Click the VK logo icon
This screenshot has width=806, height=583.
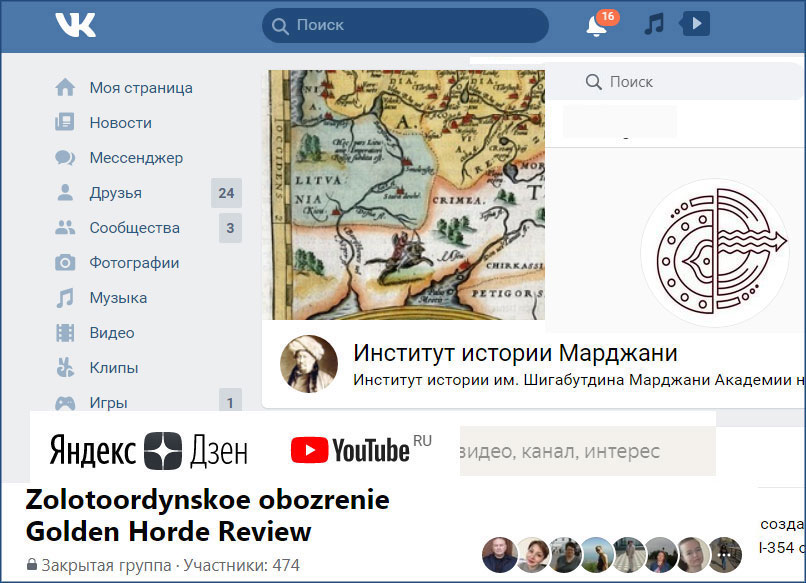76,25
